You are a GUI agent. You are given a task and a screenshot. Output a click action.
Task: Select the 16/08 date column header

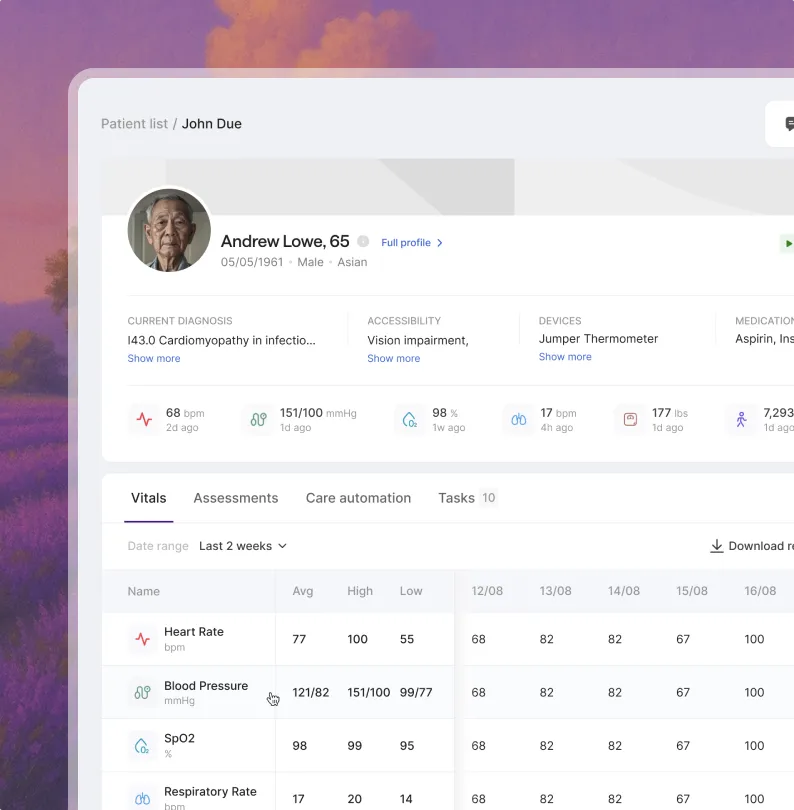point(760,591)
